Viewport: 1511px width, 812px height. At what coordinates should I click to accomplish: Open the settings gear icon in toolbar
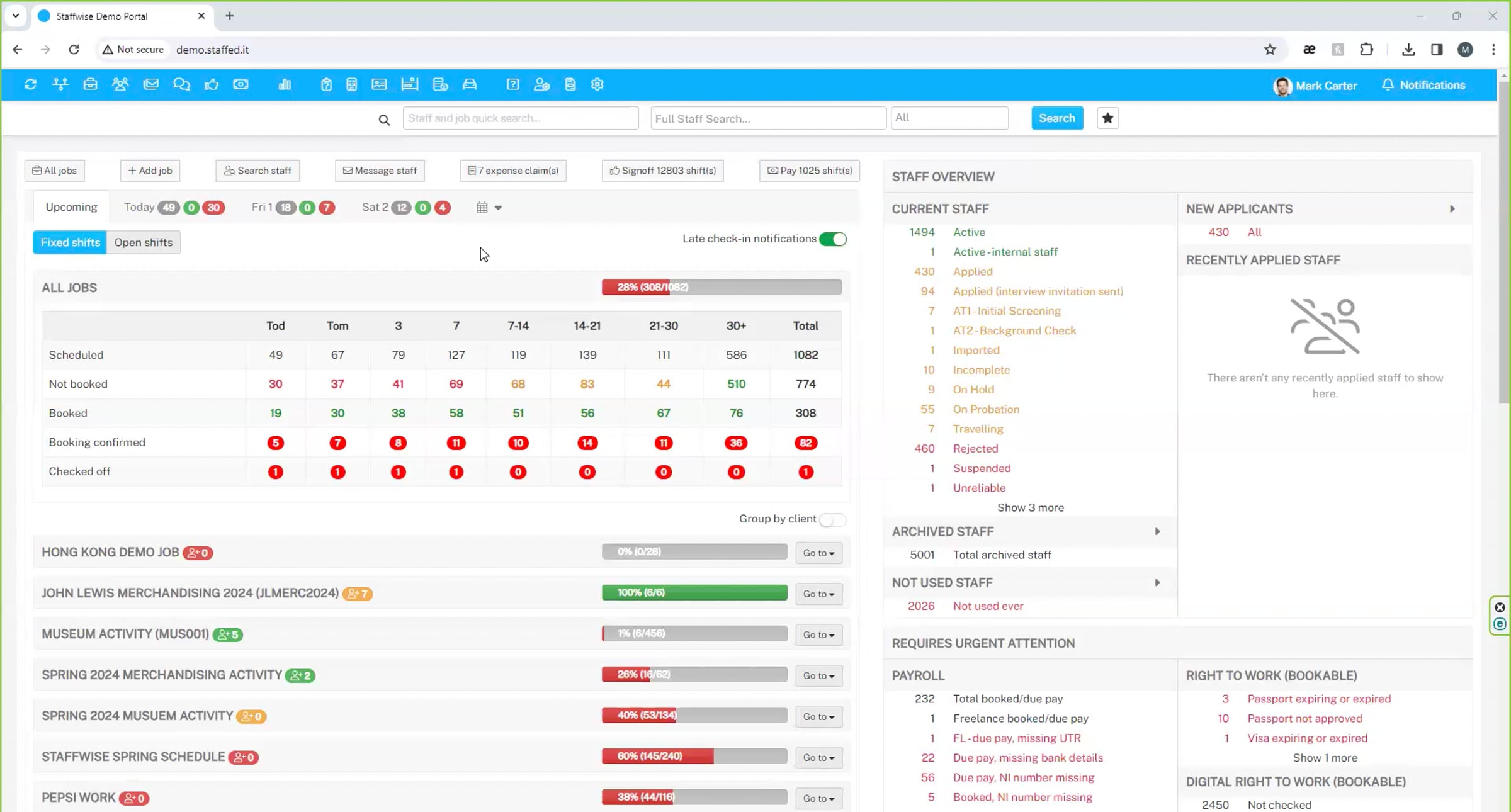(x=597, y=84)
